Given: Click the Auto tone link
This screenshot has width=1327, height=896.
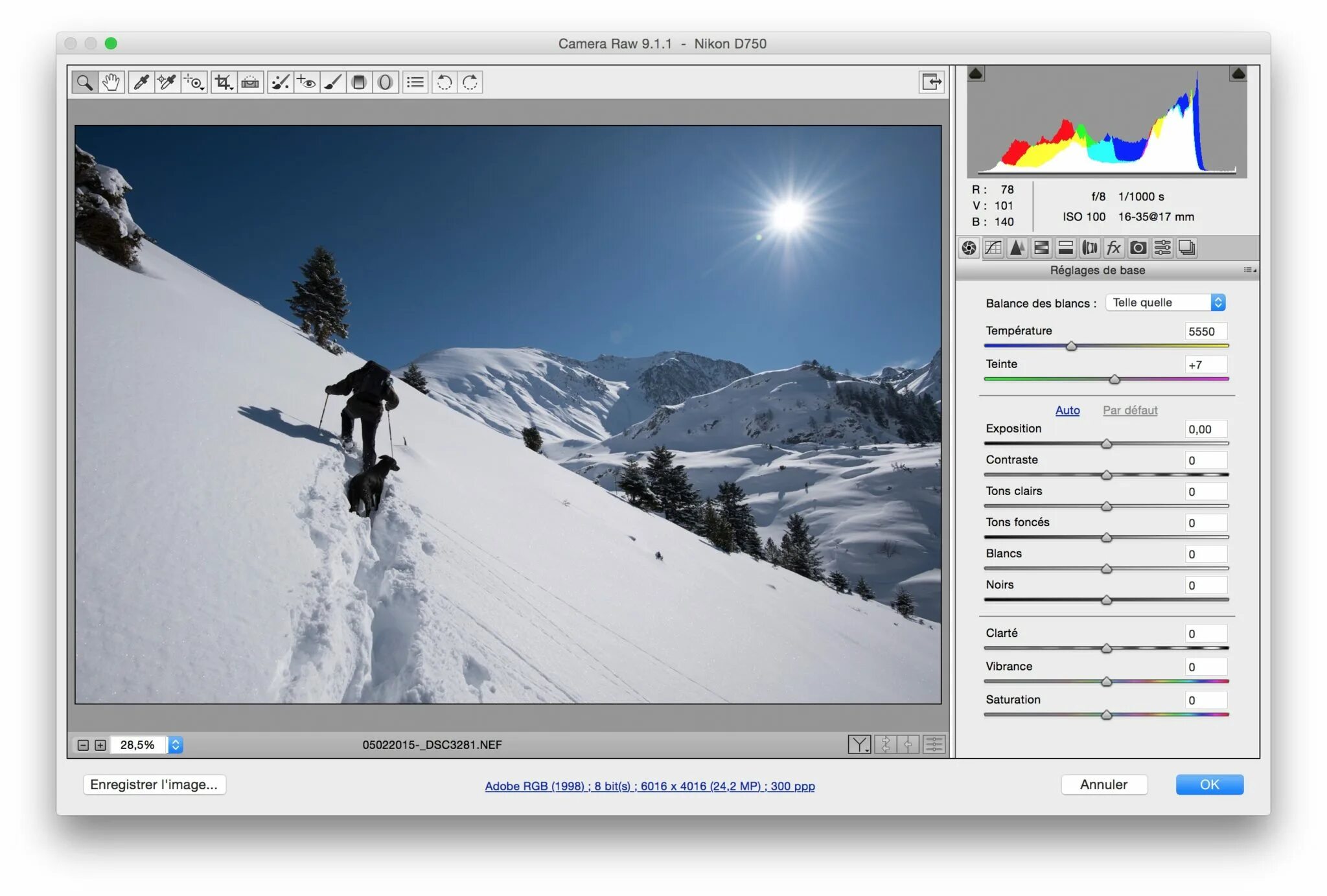Looking at the screenshot, I should coord(1067,410).
